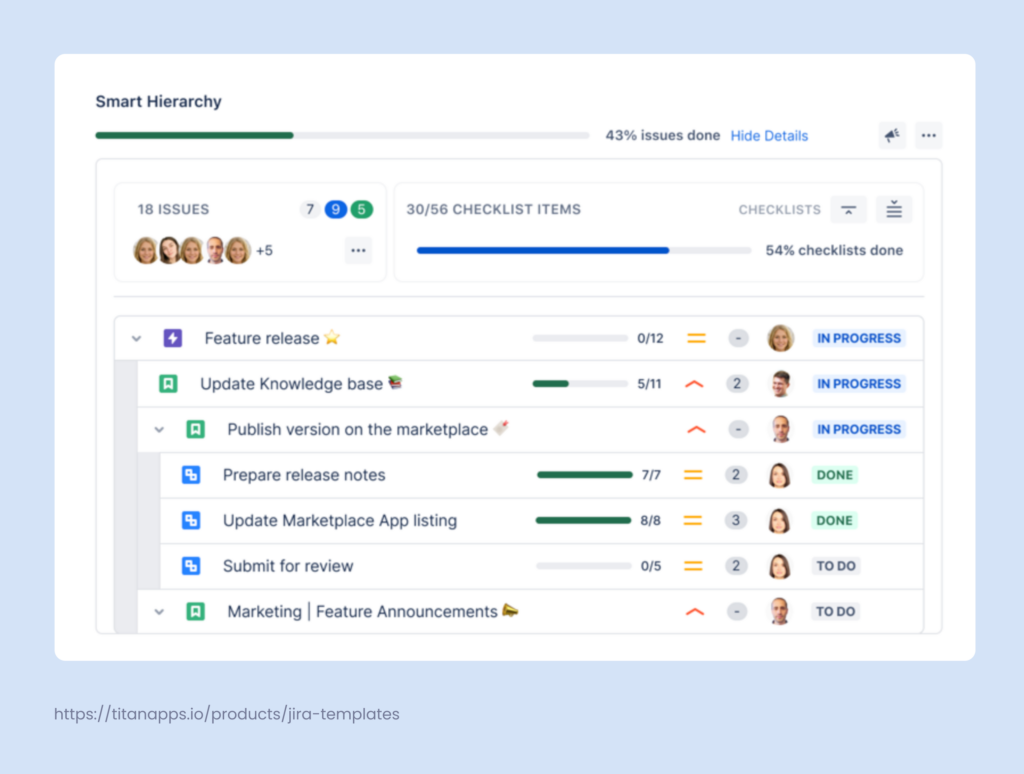Click the expand-all checklists icon
The width and height of the screenshot is (1024, 774).
tap(893, 209)
